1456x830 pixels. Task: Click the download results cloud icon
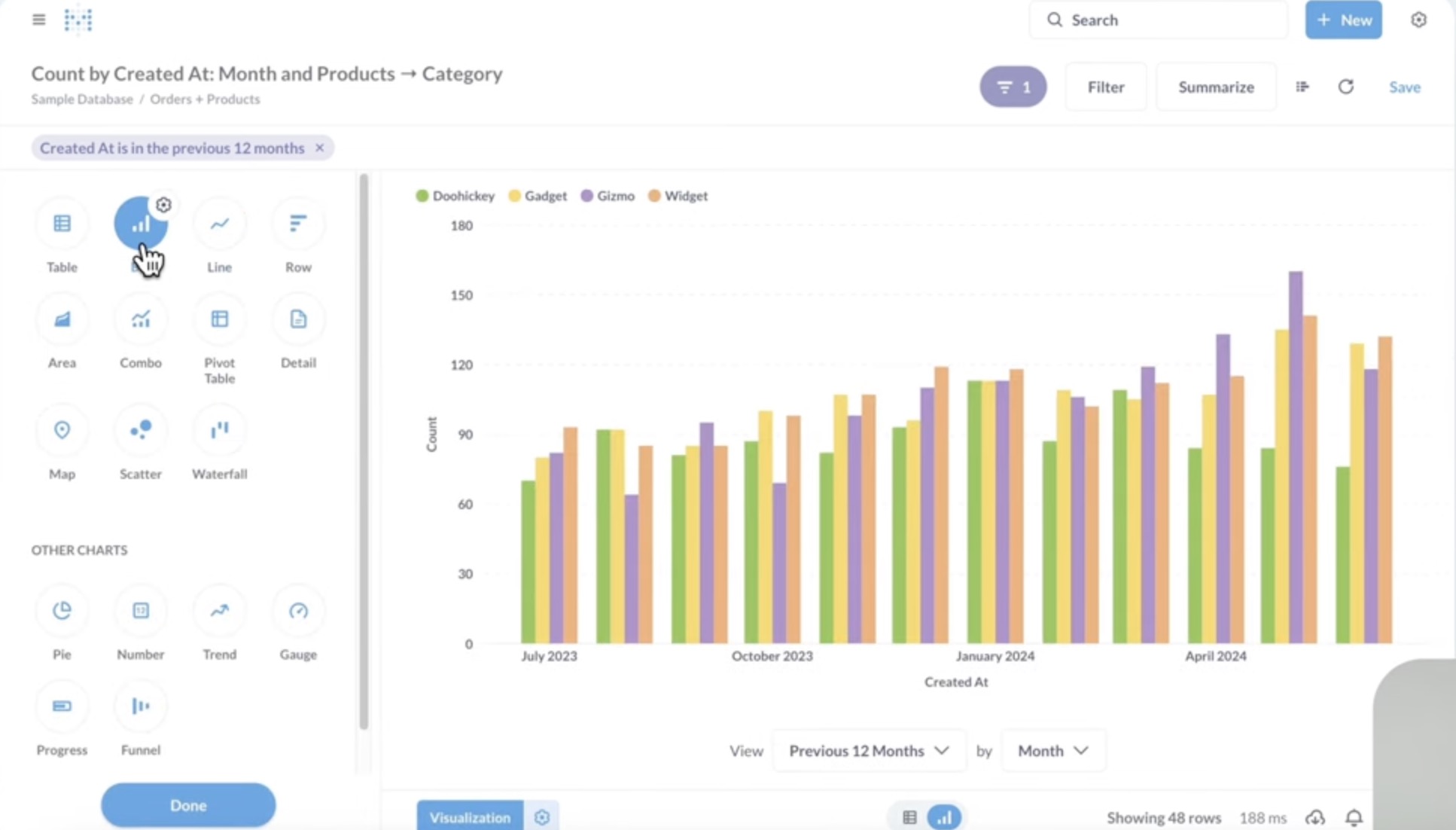point(1315,817)
